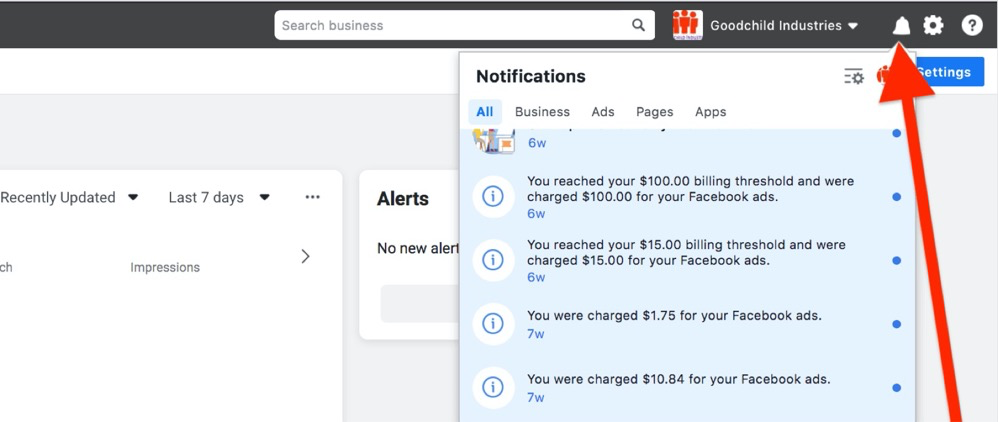Open notification settings filter icon
Viewport: 998px width, 422px height.
(853, 77)
